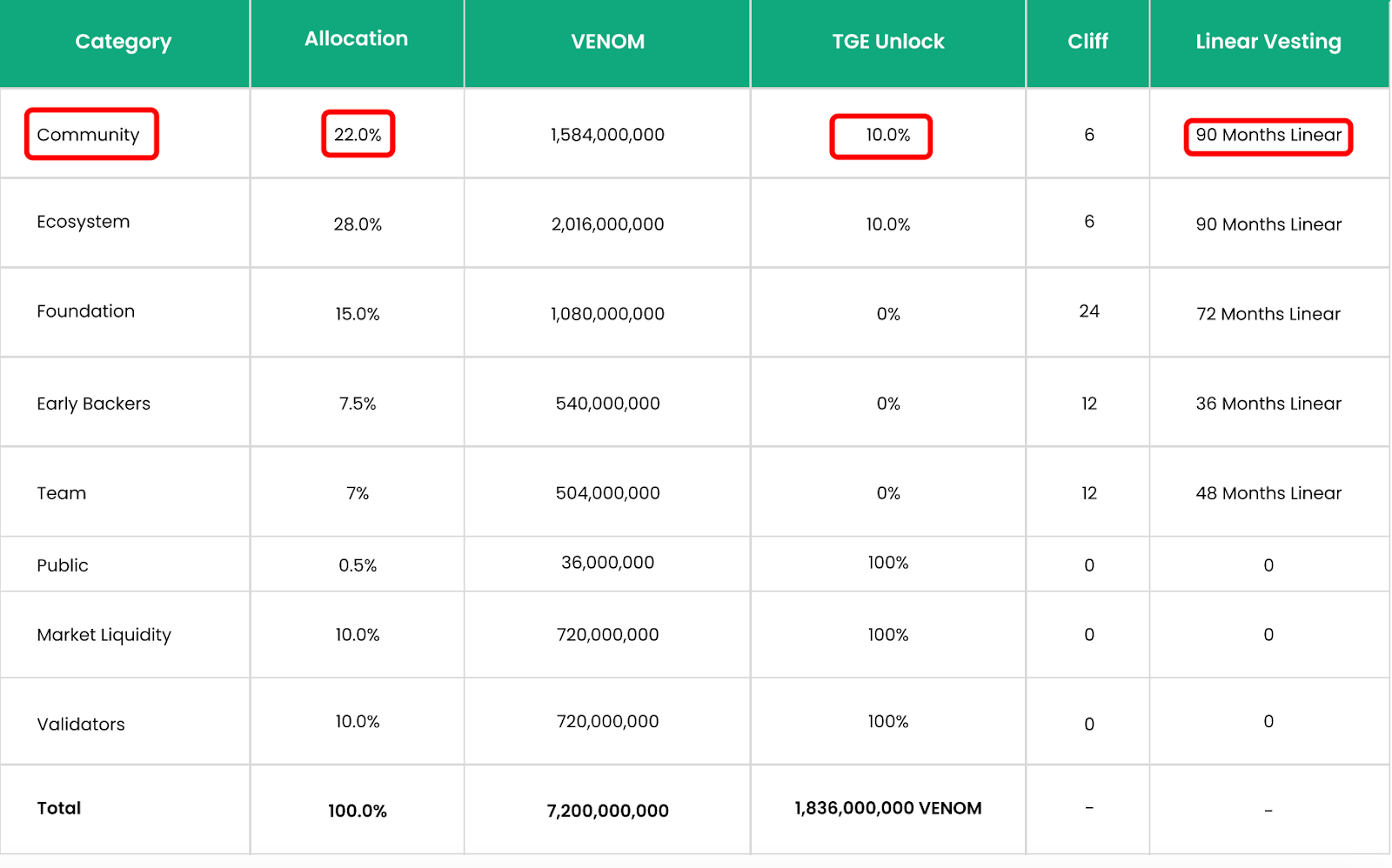Click Market Liquidity's 720,000,000 VENOM value
The image size is (1392, 868).
pos(607,635)
